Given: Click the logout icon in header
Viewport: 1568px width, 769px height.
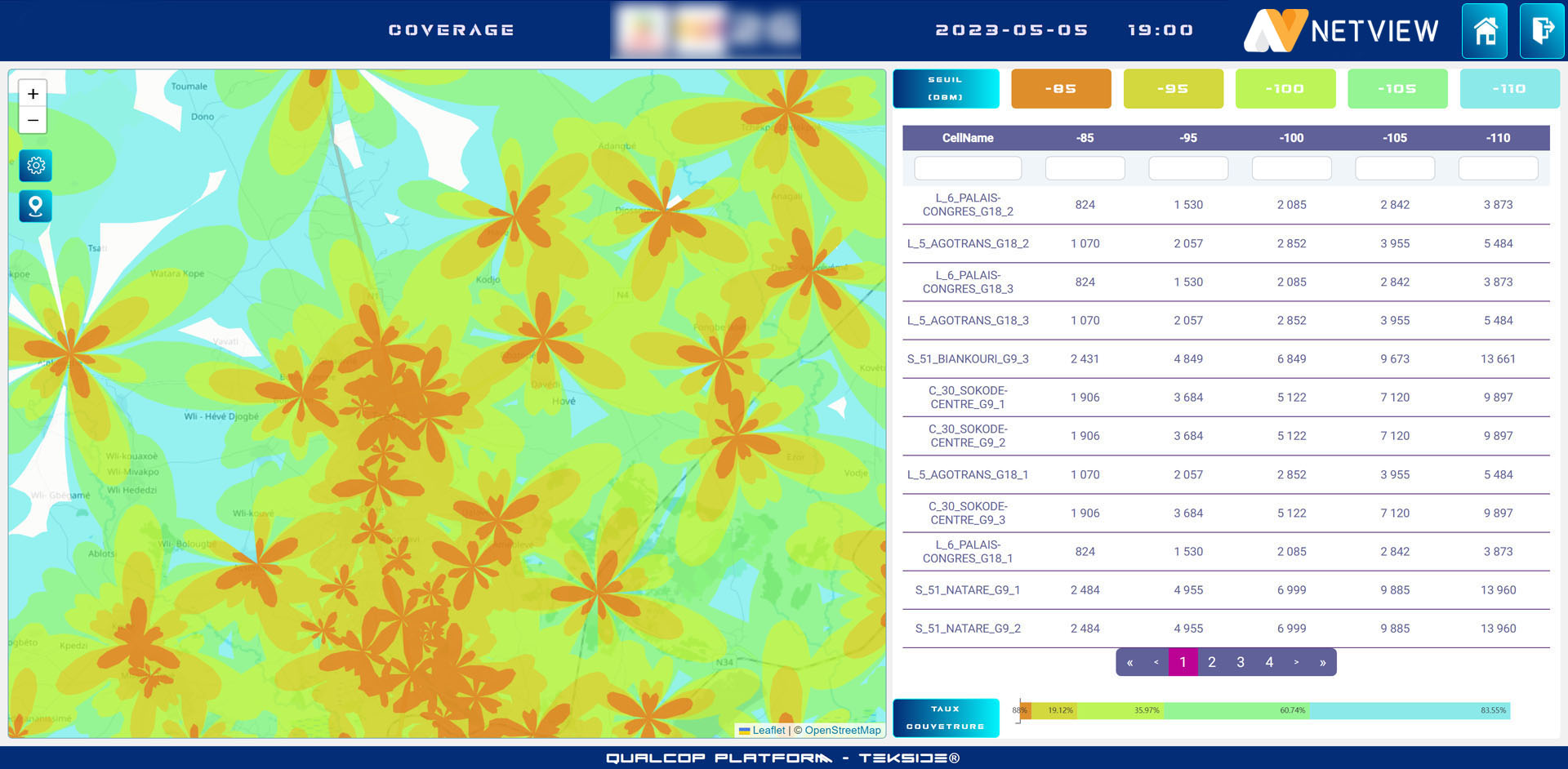Looking at the screenshot, I should (x=1541, y=31).
